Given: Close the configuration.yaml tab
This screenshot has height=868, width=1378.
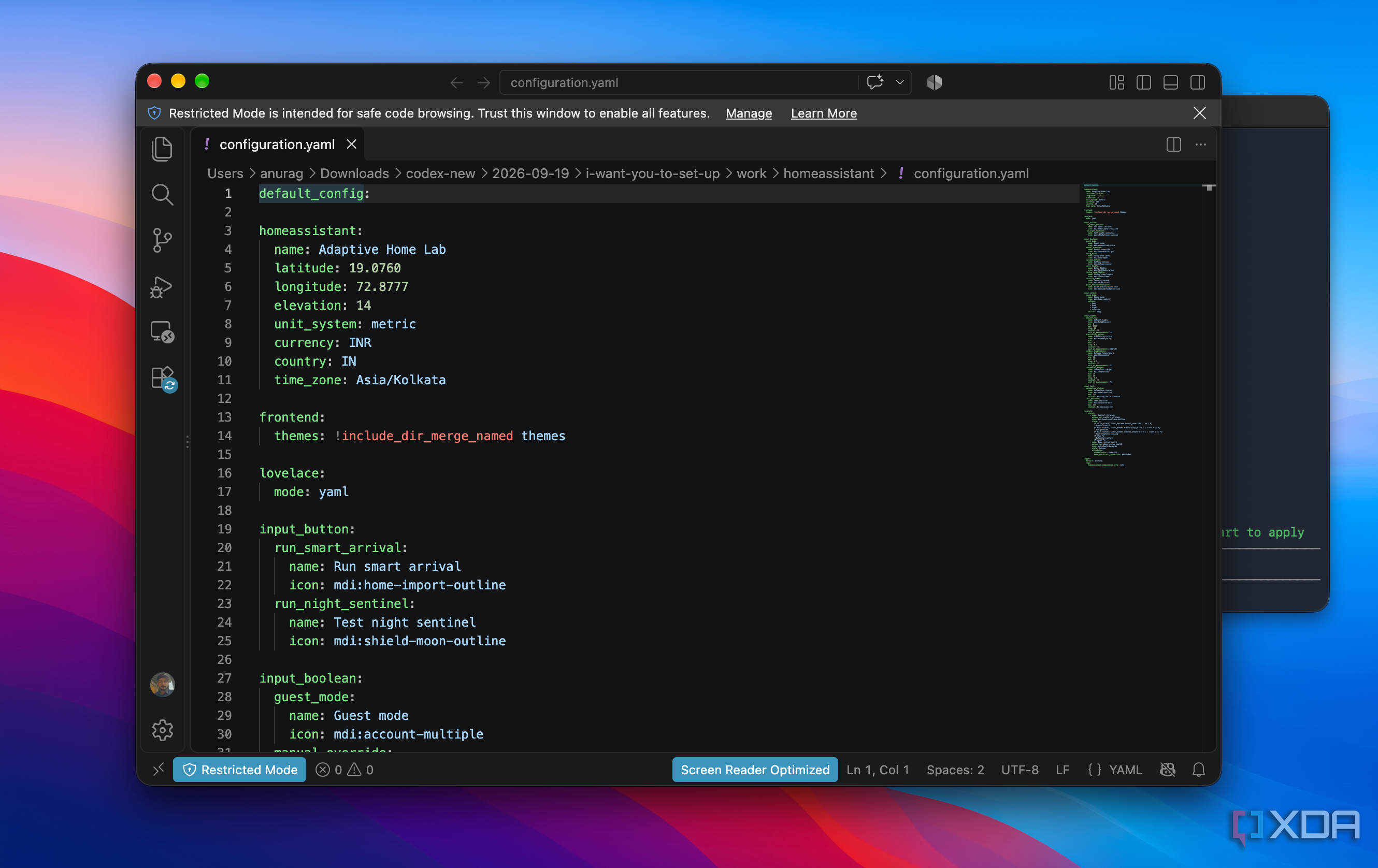Looking at the screenshot, I should point(351,145).
